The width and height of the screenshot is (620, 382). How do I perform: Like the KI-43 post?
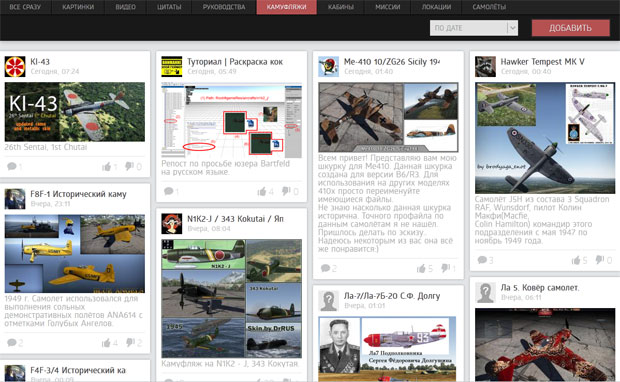pyautogui.click(x=110, y=166)
